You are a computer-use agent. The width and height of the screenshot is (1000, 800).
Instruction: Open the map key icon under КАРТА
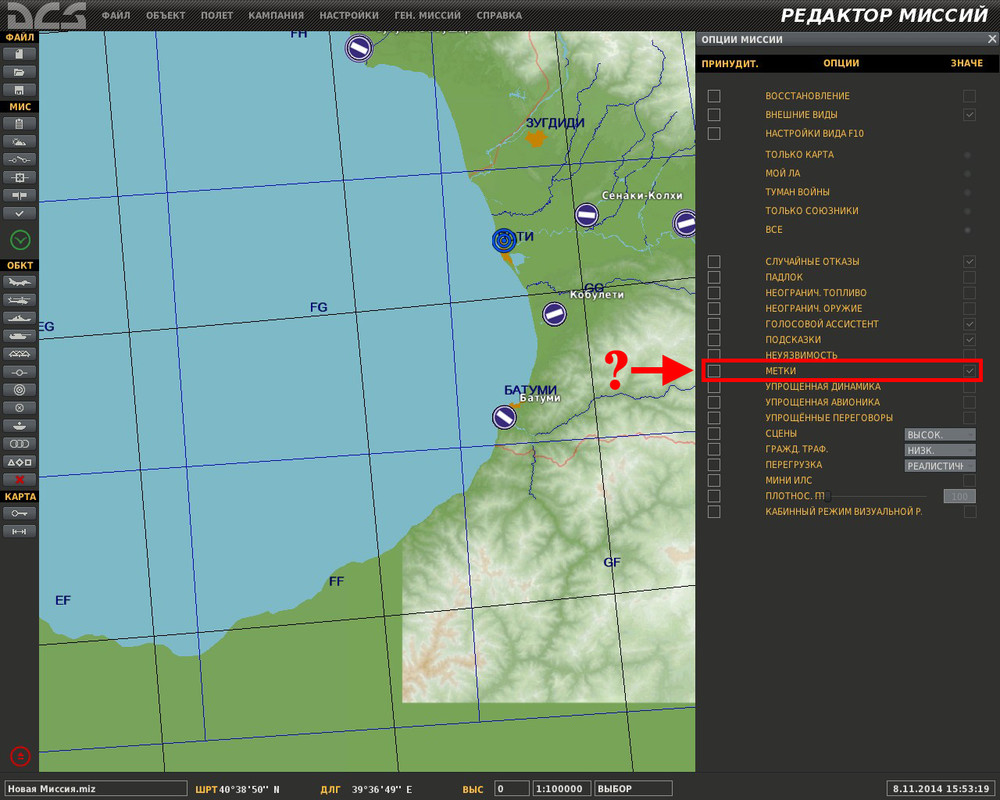click(x=19, y=513)
